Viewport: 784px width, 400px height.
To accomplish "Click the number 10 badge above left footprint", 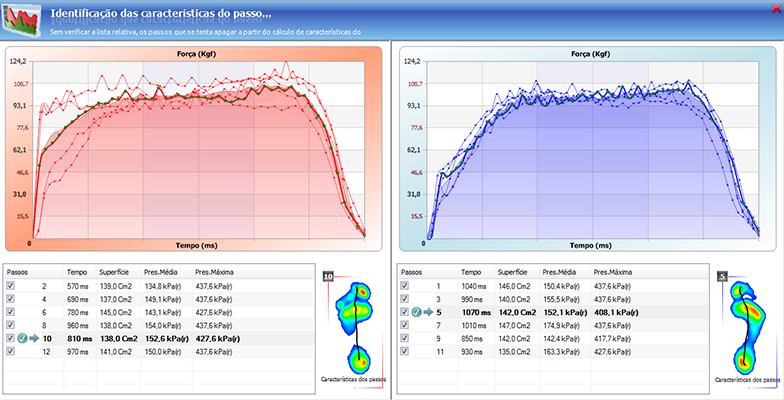I will [329, 275].
